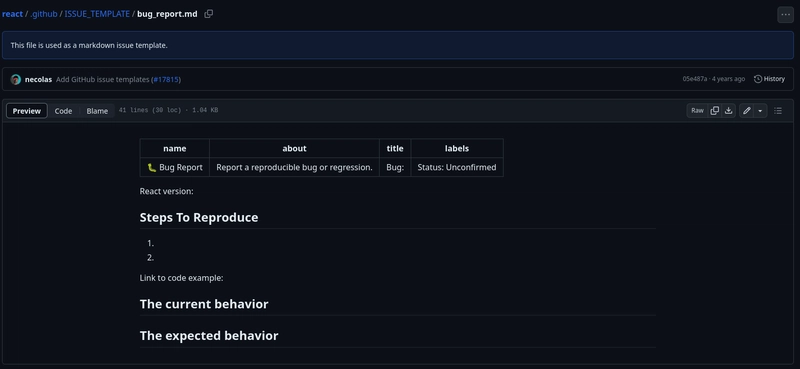Image resolution: width=800 pixels, height=369 pixels.
Task: Switch to the Preview tab
Action: 27,111
